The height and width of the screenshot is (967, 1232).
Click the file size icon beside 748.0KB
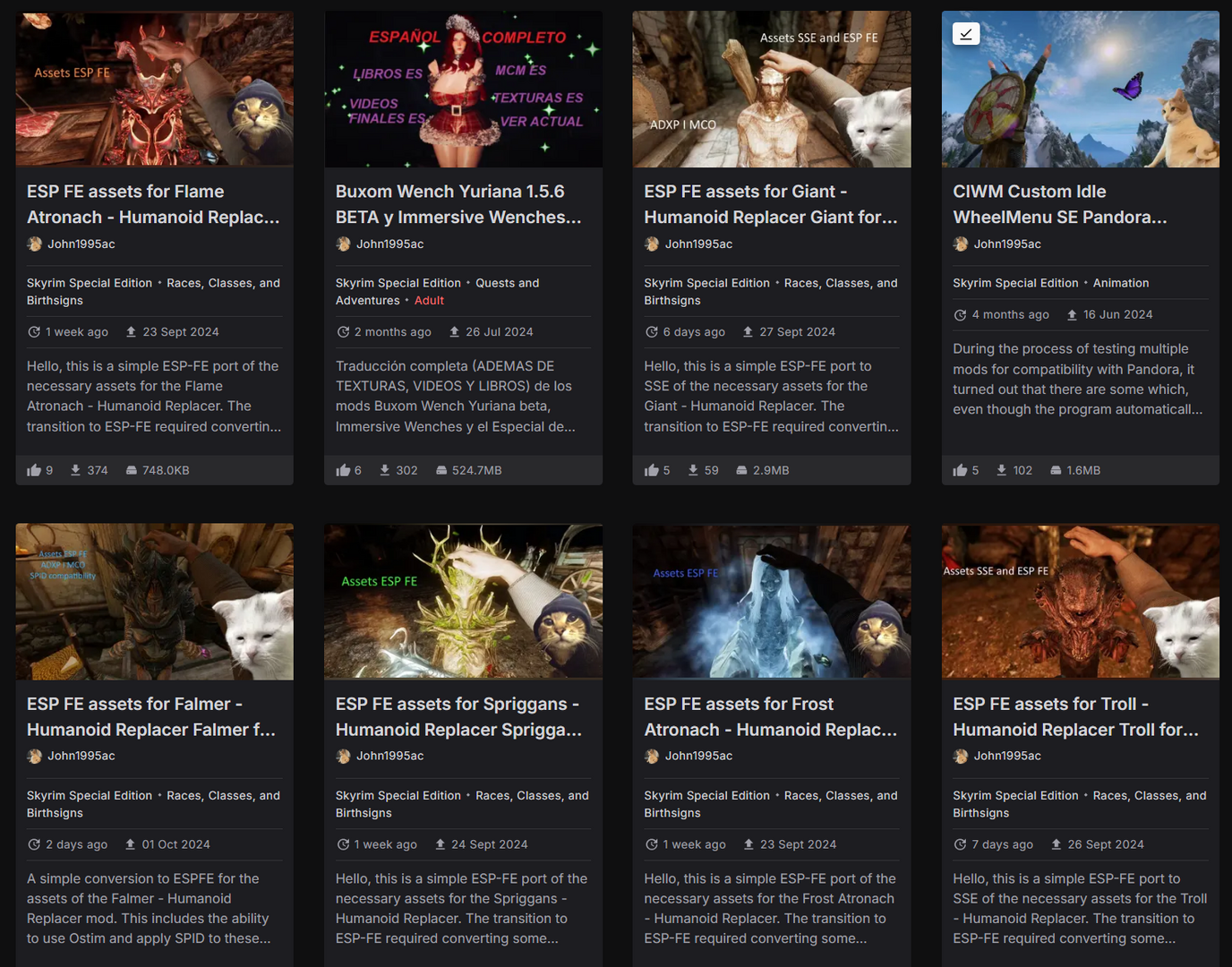[132, 470]
